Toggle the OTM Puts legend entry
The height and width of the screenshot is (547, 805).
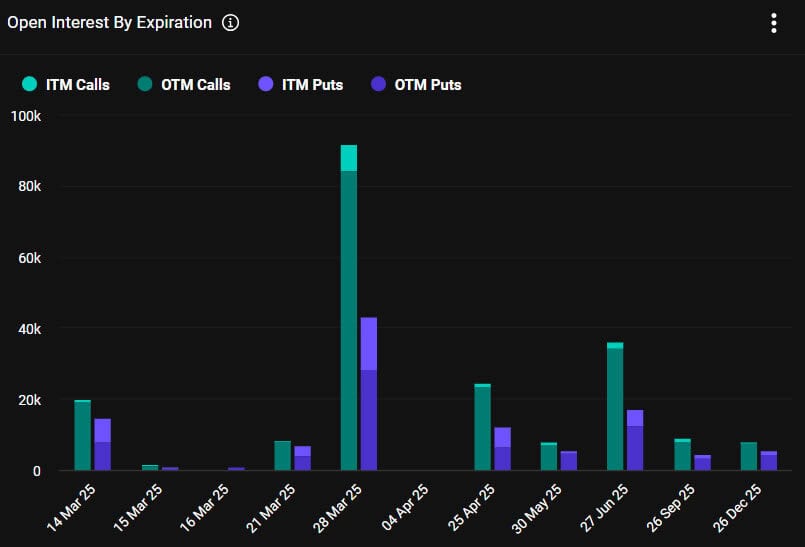tap(416, 84)
